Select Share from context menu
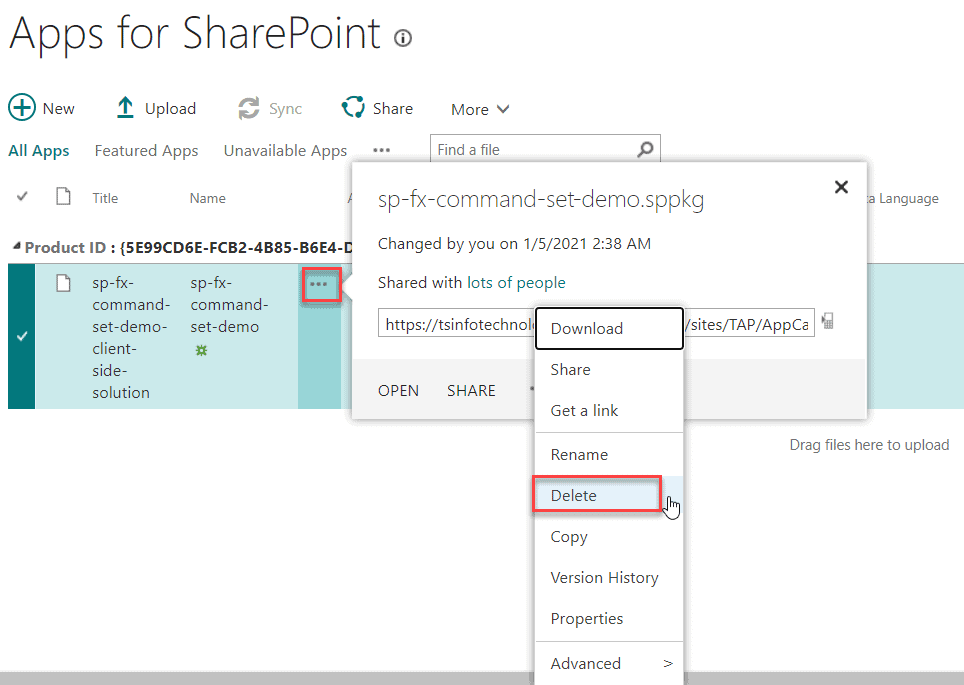 (609, 370)
